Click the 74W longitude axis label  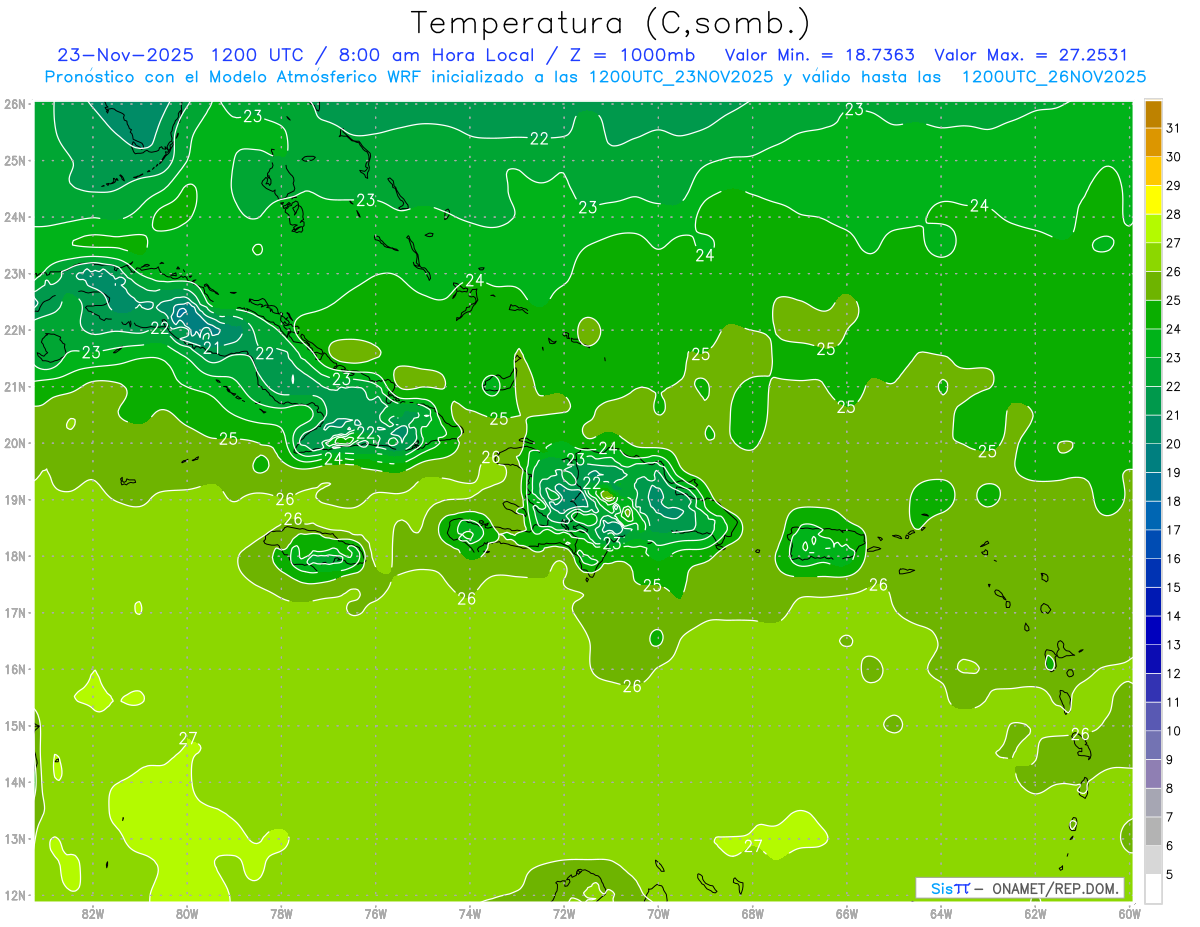coord(470,913)
